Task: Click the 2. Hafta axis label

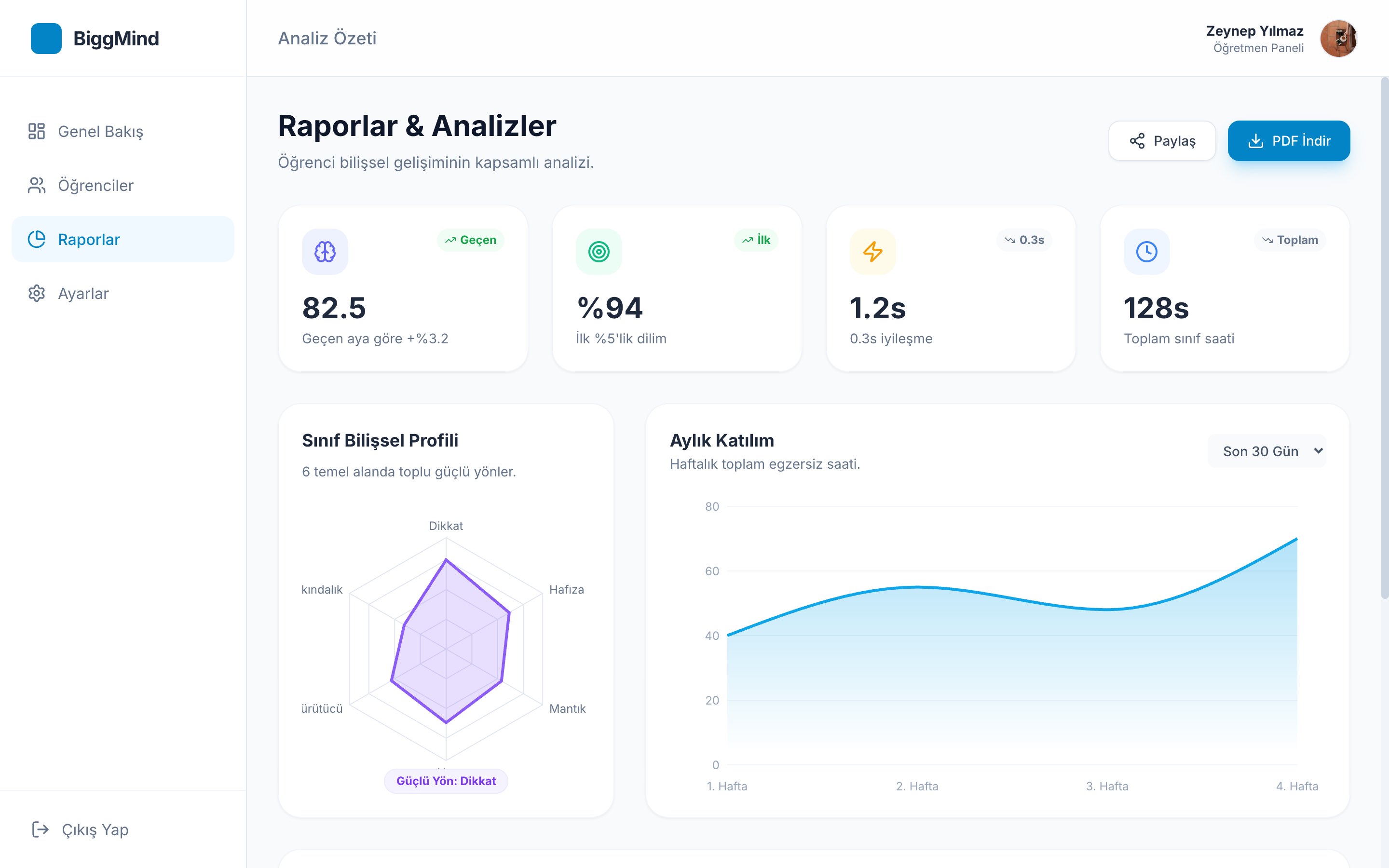Action: (917, 786)
